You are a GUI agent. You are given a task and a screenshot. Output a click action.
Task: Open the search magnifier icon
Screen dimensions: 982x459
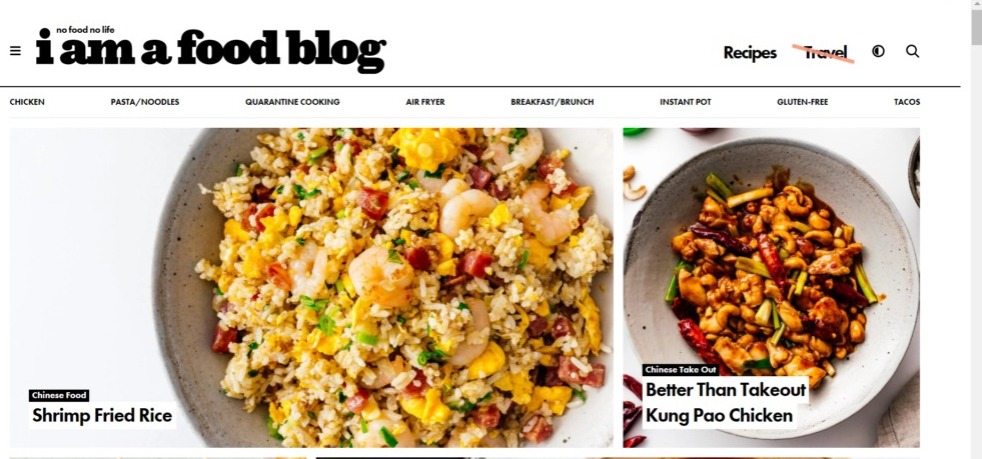tap(912, 51)
